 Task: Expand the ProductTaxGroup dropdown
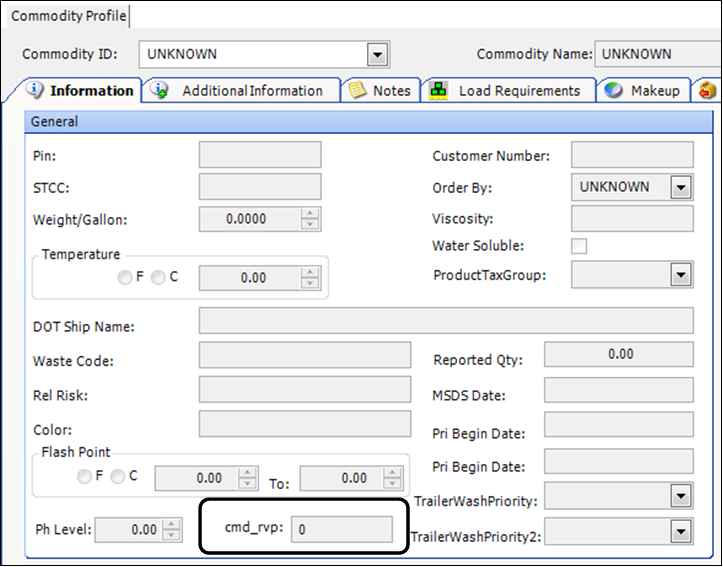[x=681, y=275]
